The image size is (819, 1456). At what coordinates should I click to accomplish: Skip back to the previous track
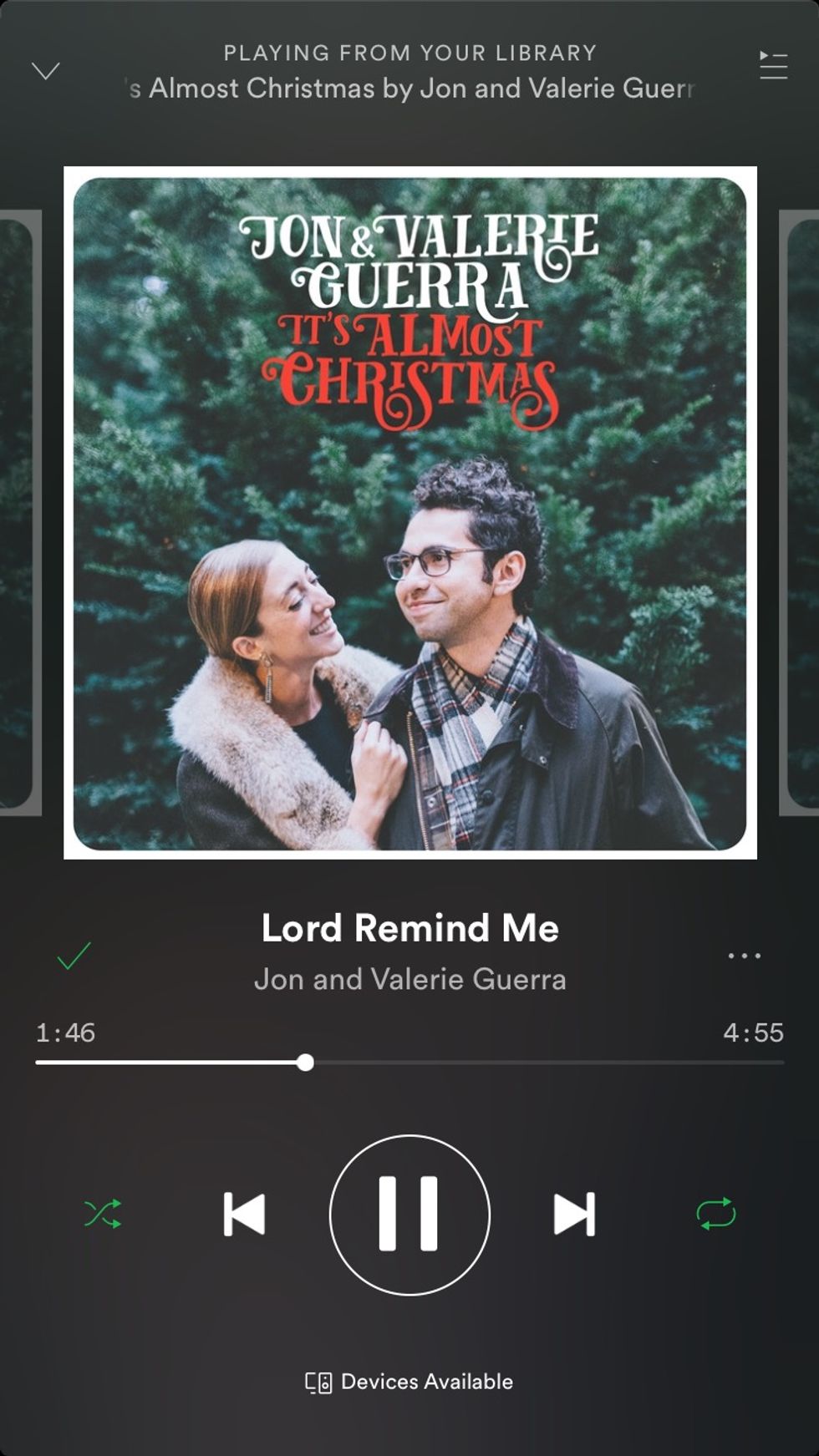tap(244, 1214)
